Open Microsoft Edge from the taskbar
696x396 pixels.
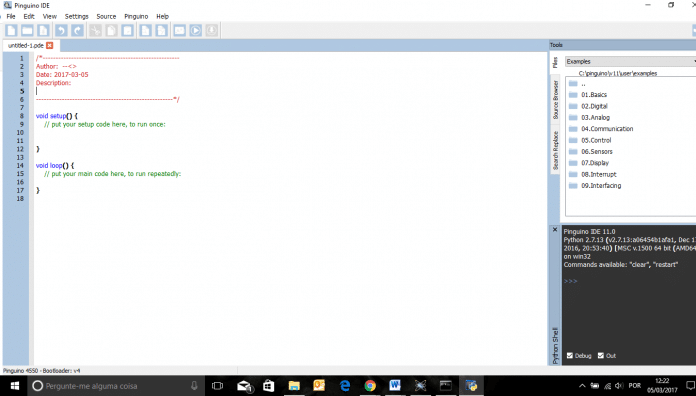(x=345, y=386)
